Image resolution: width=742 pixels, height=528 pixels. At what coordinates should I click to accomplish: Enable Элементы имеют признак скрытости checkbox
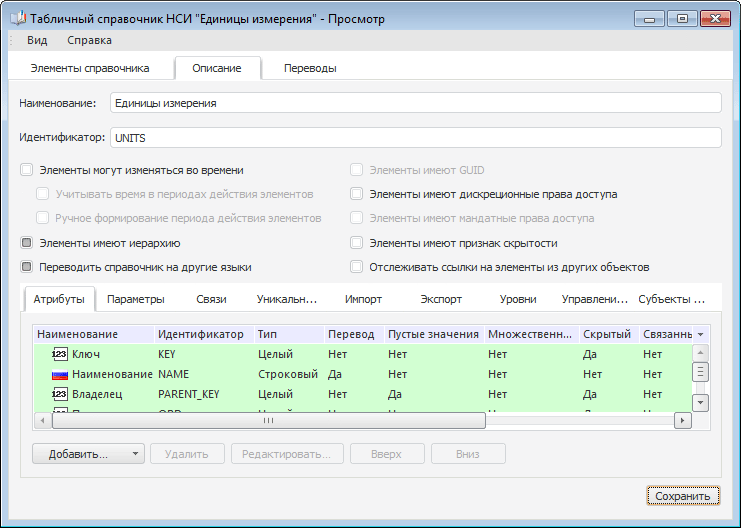tap(356, 243)
